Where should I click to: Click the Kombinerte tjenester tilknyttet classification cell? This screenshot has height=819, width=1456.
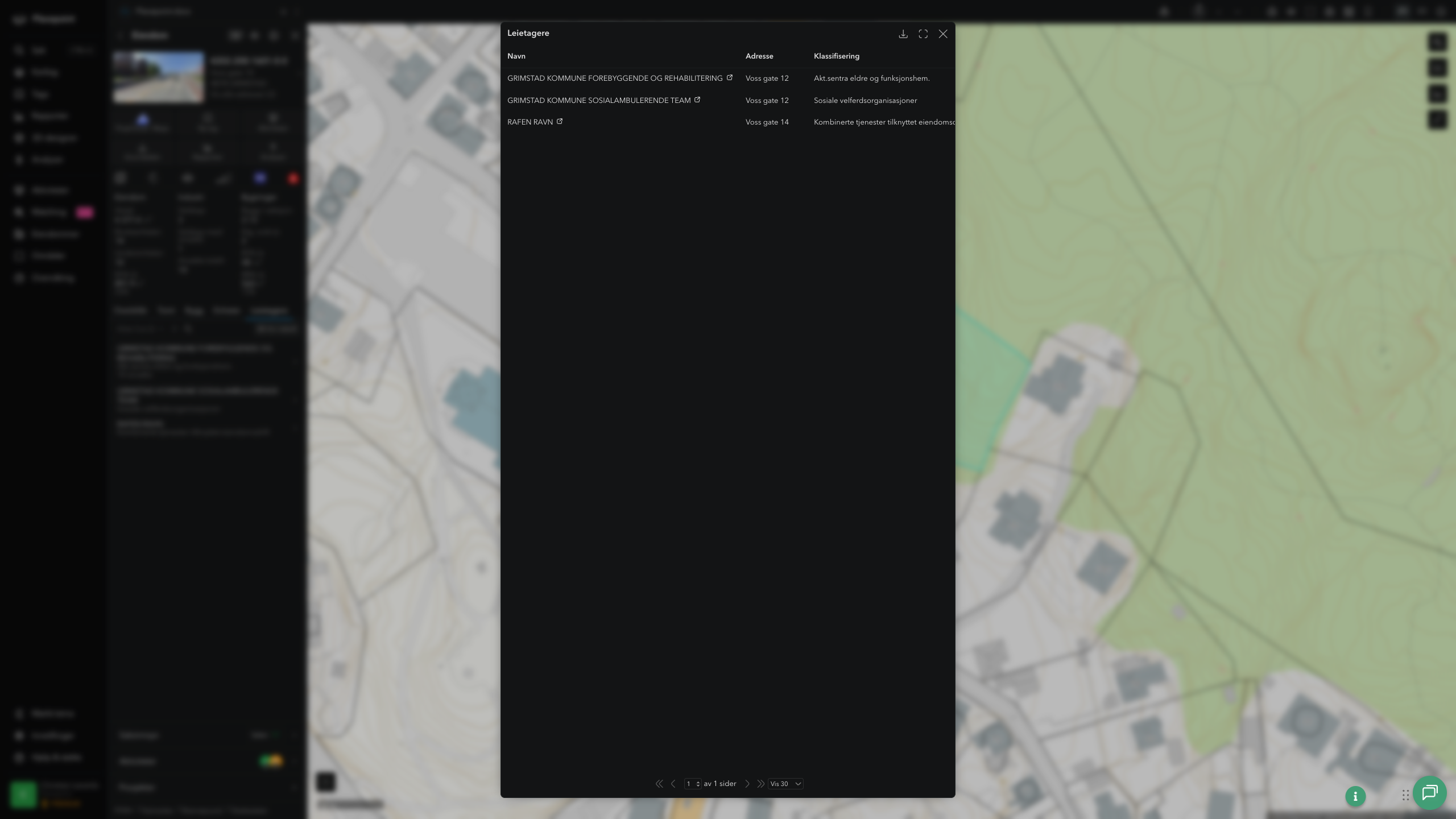[x=884, y=122]
